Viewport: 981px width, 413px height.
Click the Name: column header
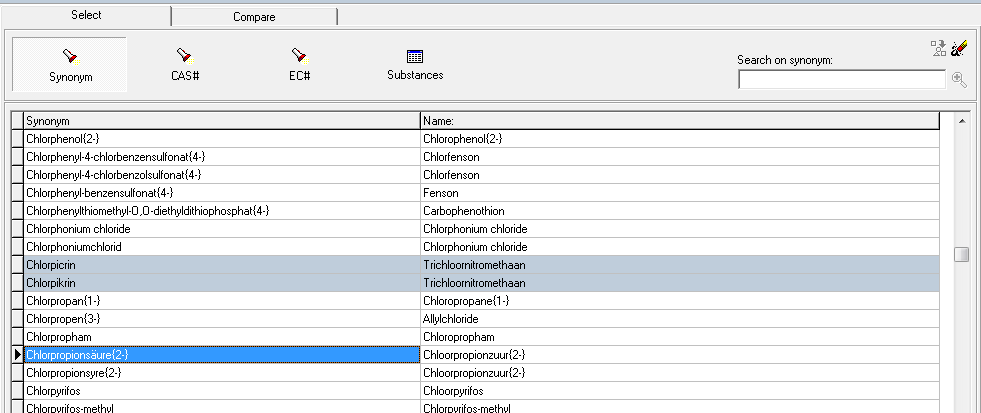679,120
